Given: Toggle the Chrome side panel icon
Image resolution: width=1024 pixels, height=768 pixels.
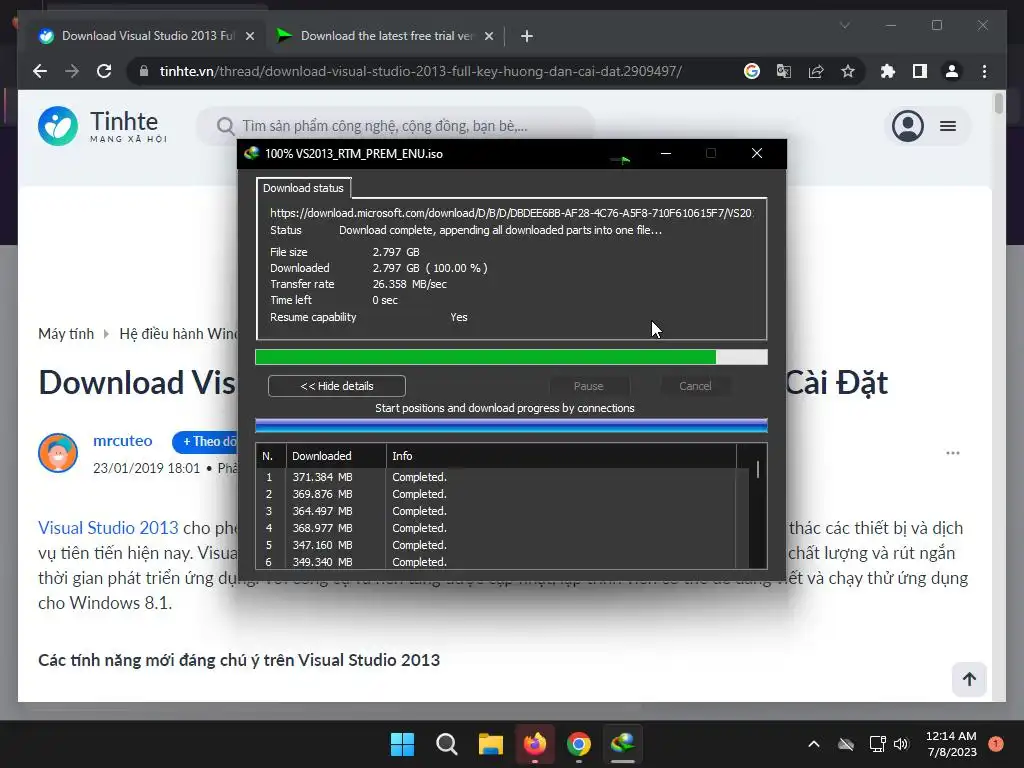Looking at the screenshot, I should [920, 71].
